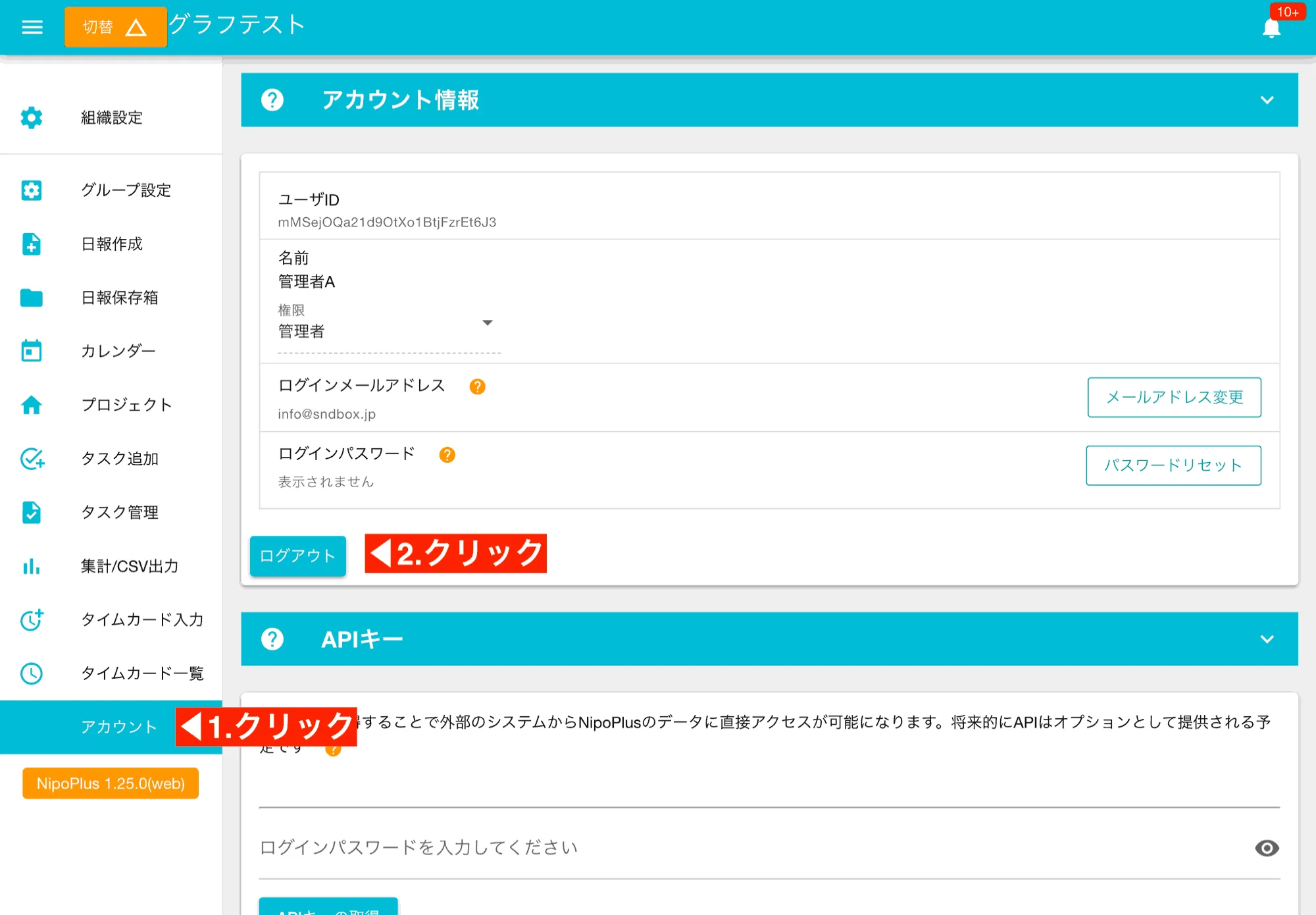
Task: Select アカウント in the sidebar menu
Action: tap(117, 727)
